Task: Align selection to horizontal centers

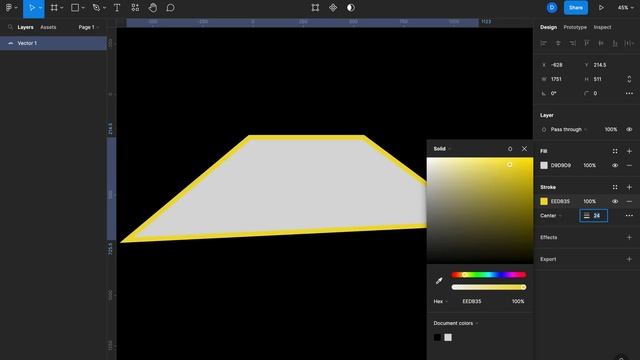Action: click(x=558, y=43)
